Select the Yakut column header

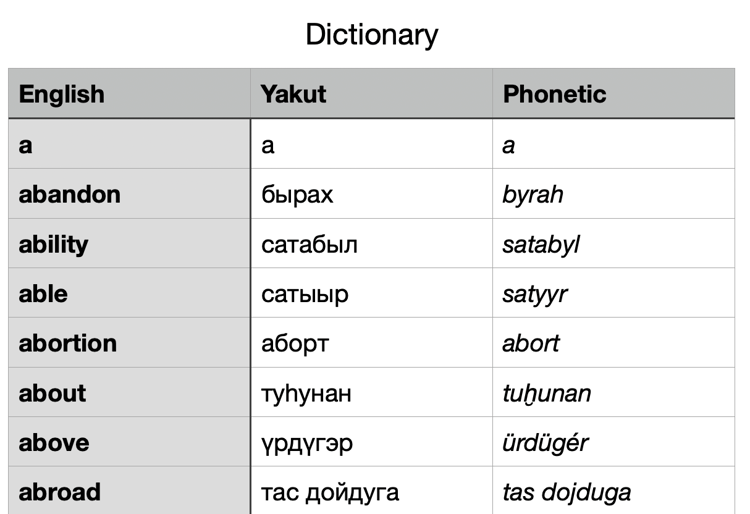click(293, 94)
